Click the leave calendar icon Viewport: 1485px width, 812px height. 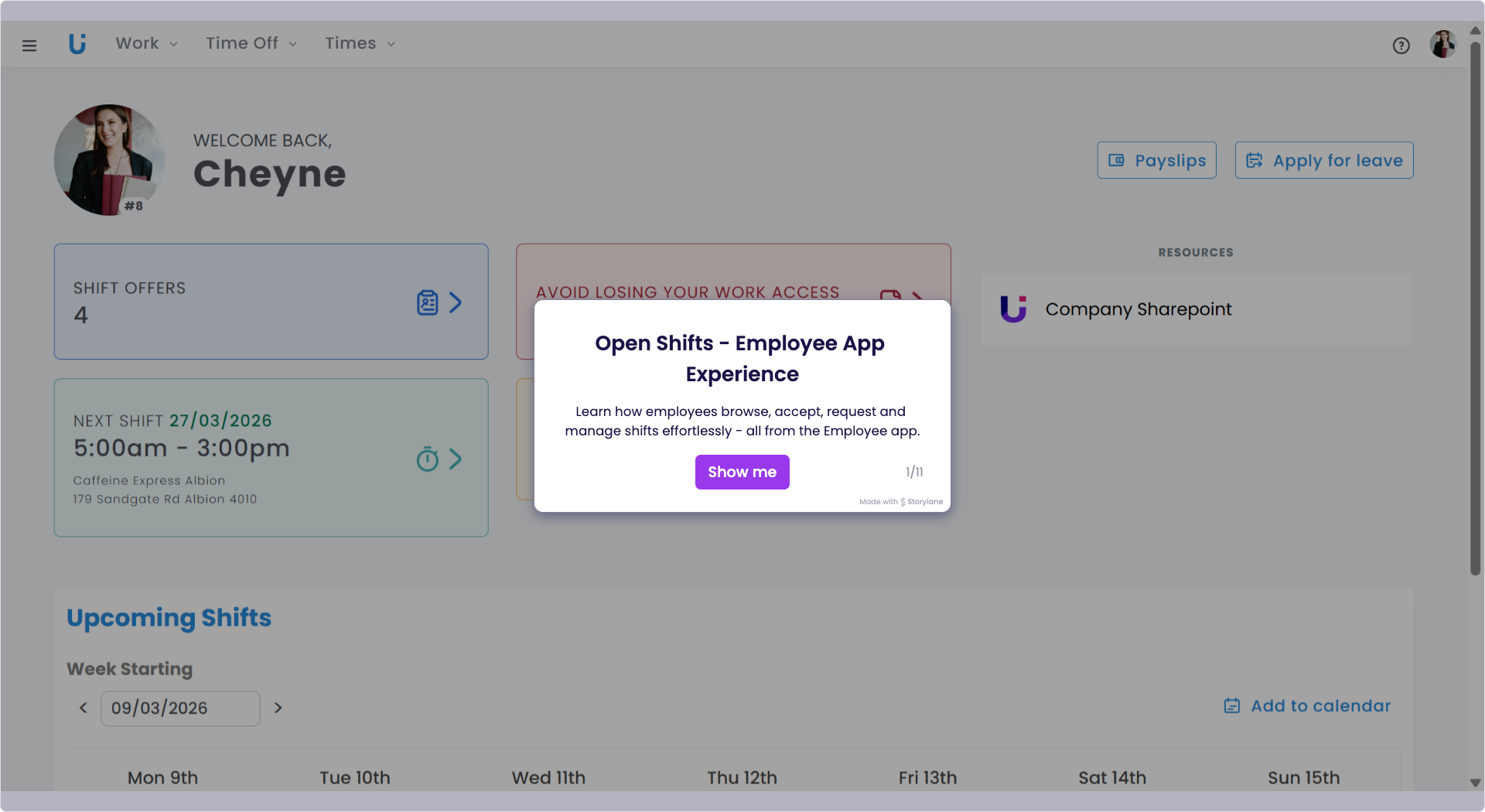[1254, 160]
